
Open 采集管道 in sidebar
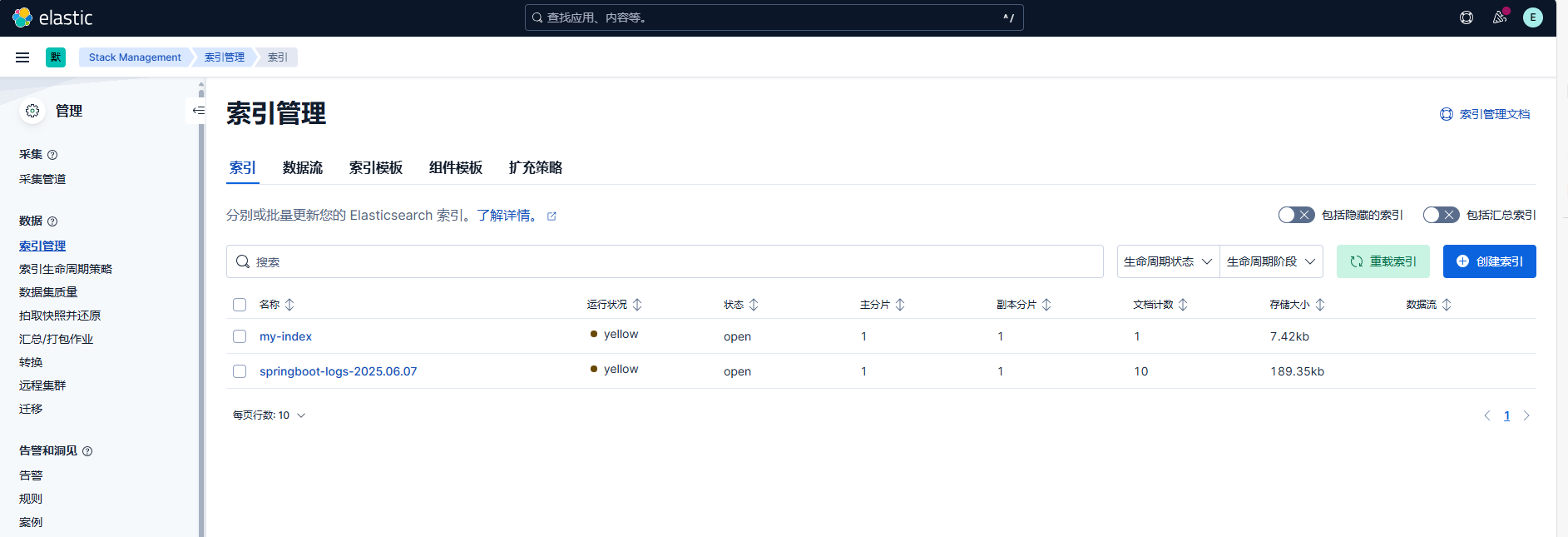point(42,180)
